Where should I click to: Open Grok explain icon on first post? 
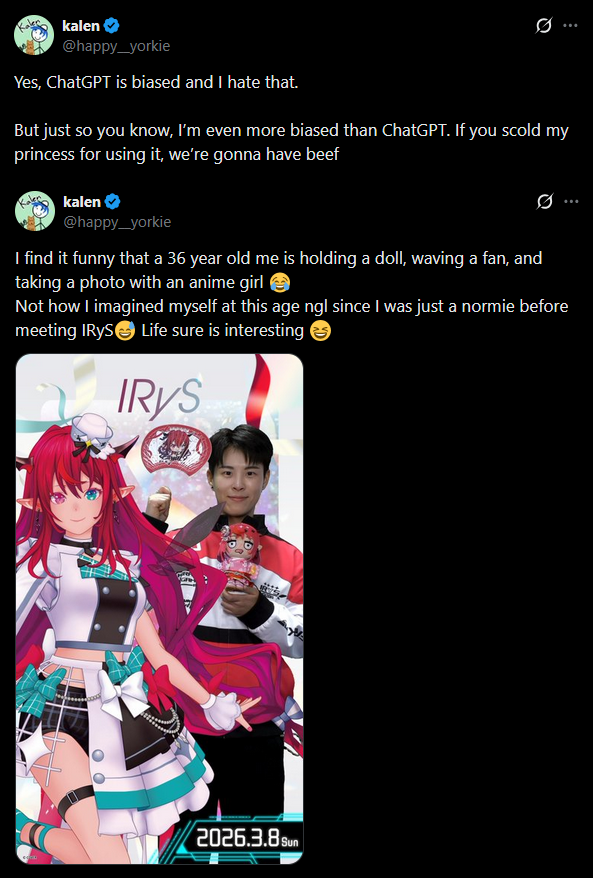click(x=543, y=26)
